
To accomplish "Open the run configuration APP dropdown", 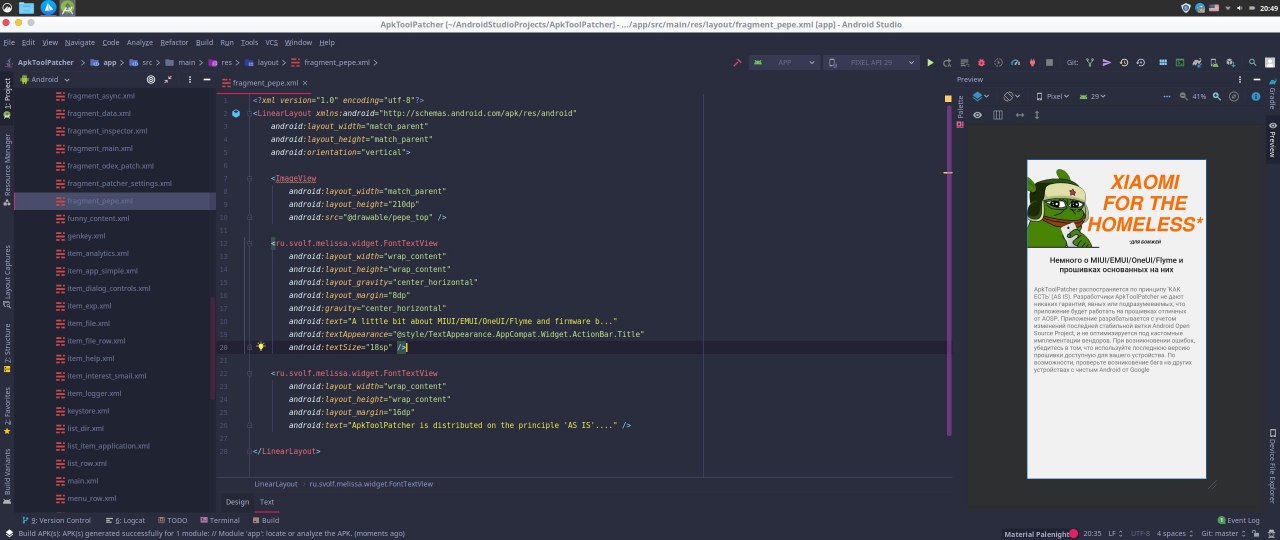I will point(784,62).
